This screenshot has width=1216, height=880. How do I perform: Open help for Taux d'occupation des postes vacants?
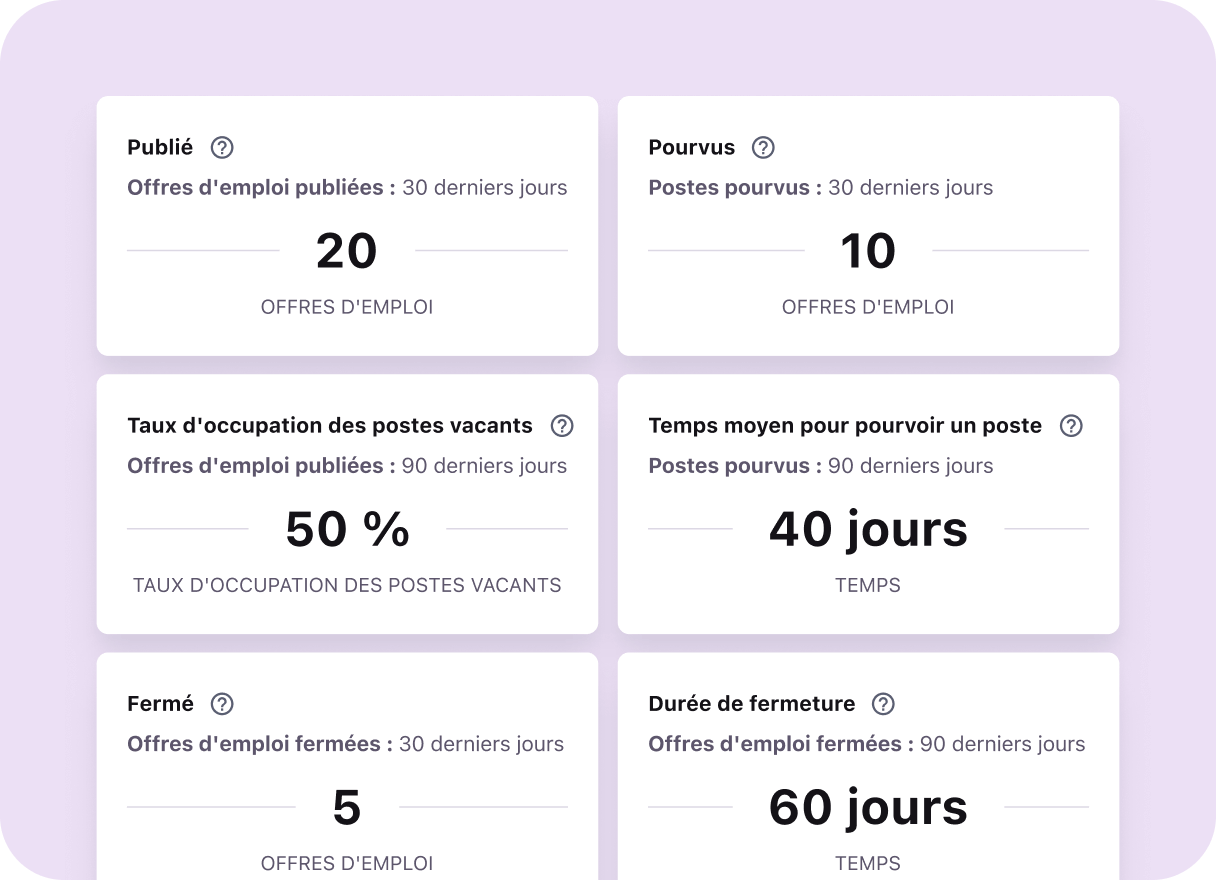point(562,426)
